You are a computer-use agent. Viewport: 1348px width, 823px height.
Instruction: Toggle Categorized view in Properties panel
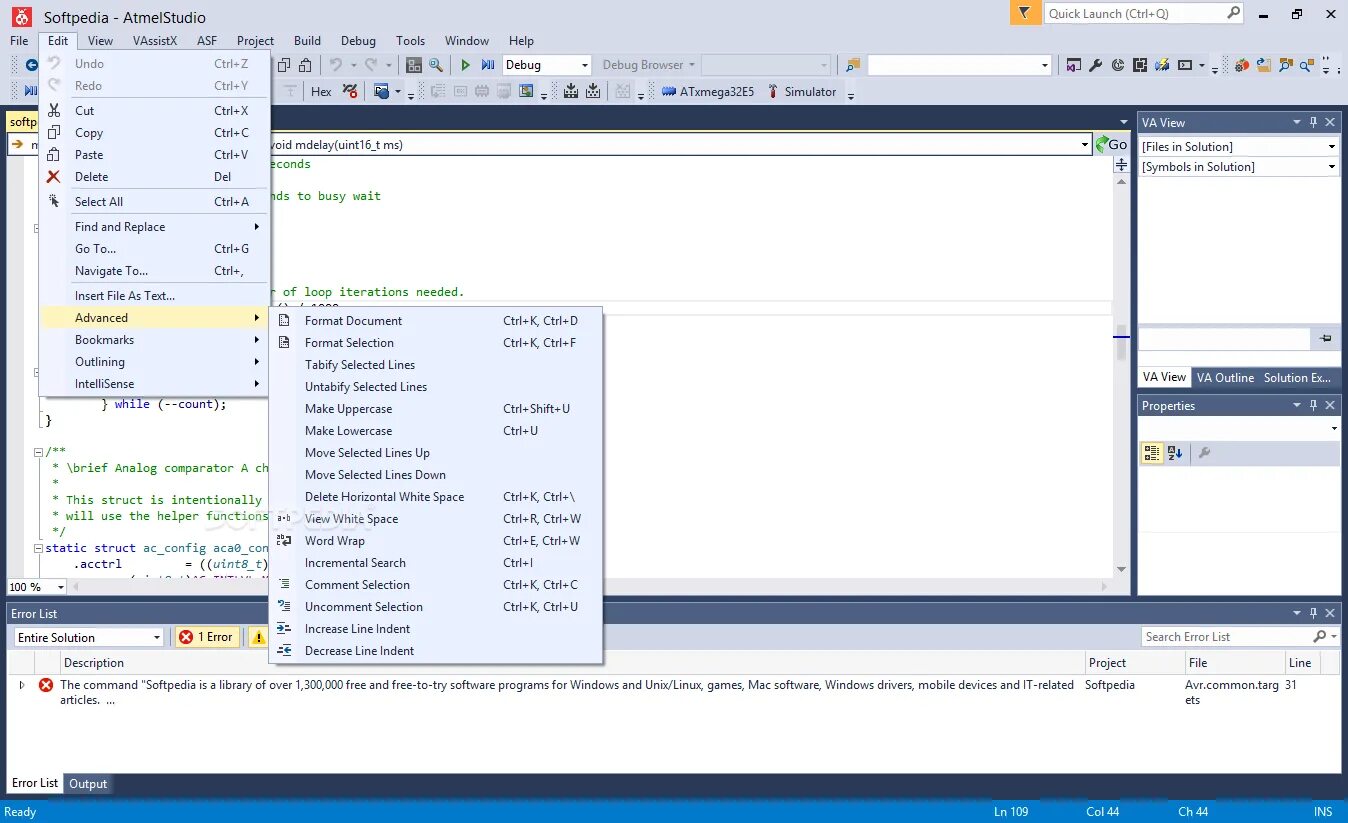(x=1152, y=453)
